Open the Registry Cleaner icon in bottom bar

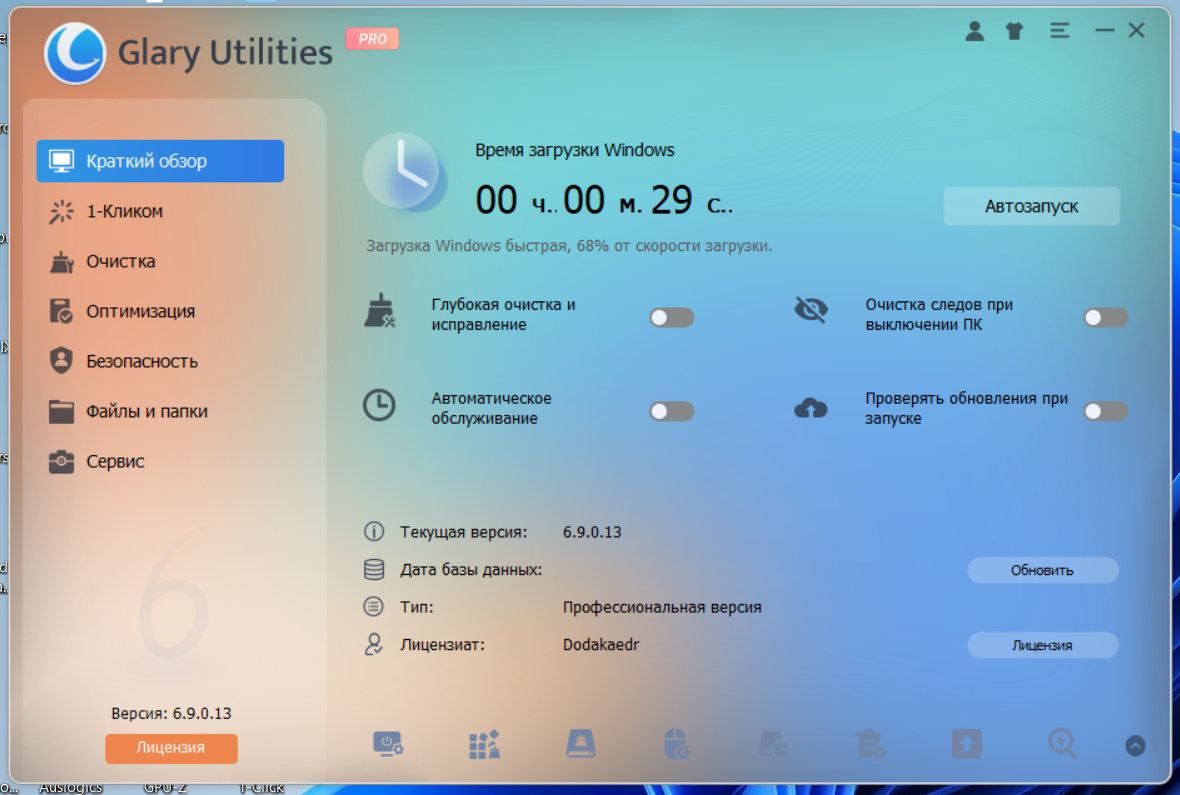click(x=484, y=745)
